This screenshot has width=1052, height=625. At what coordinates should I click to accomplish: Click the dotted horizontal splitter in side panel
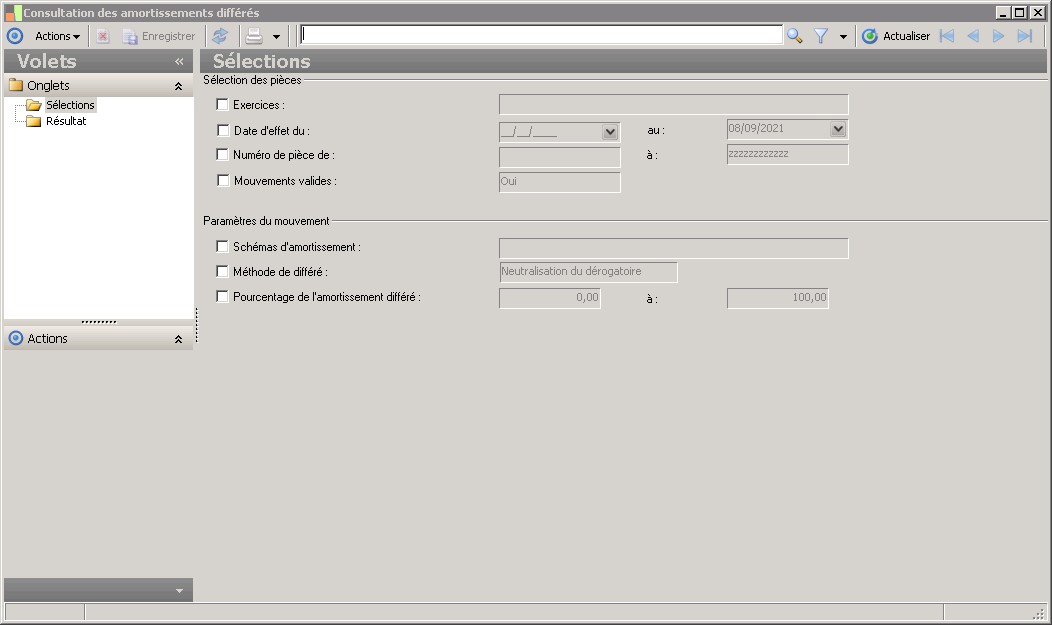(99, 322)
